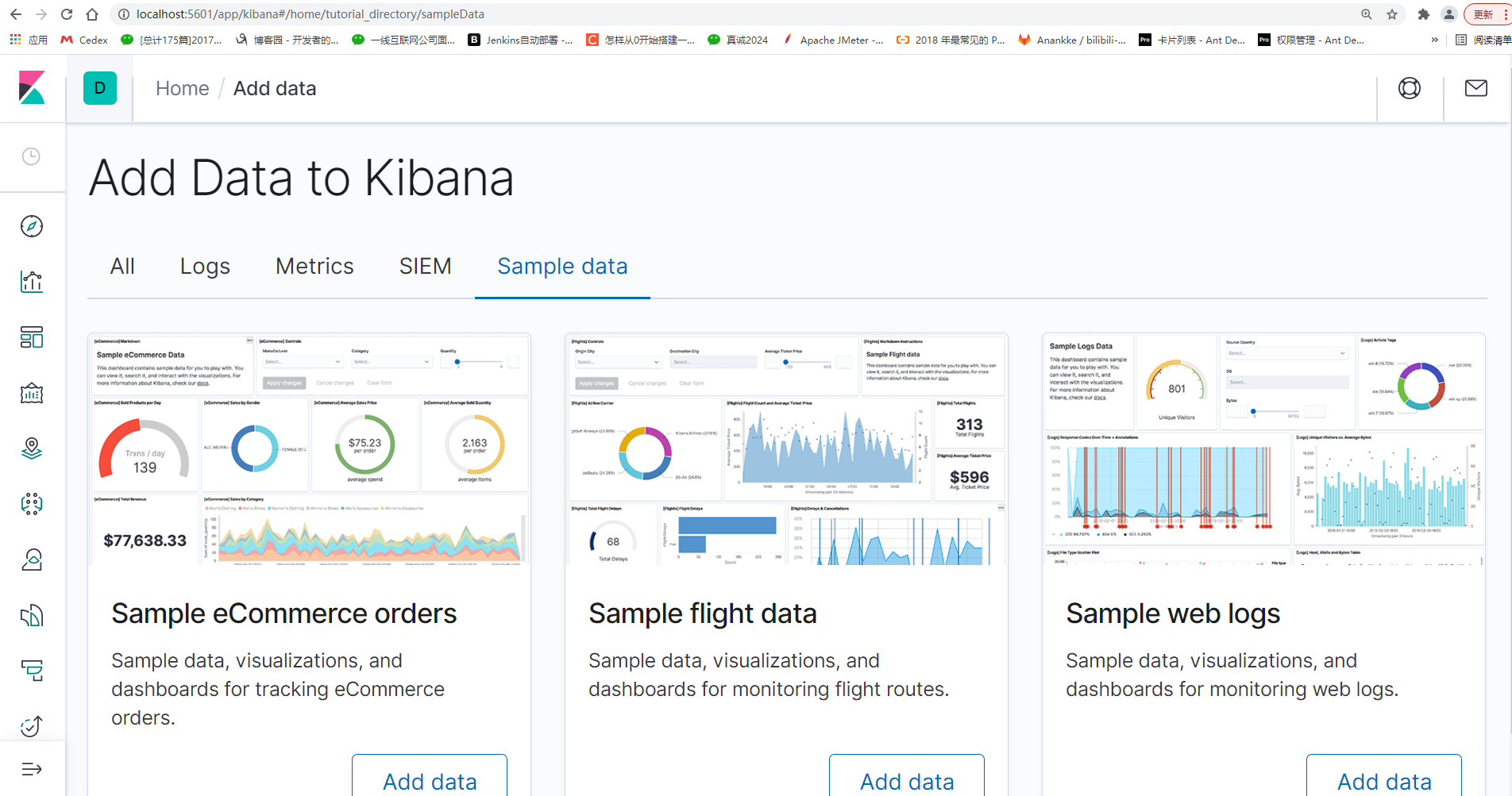Open the browser extensions puzzle icon
The width and height of the screenshot is (1512, 796).
(x=1424, y=14)
